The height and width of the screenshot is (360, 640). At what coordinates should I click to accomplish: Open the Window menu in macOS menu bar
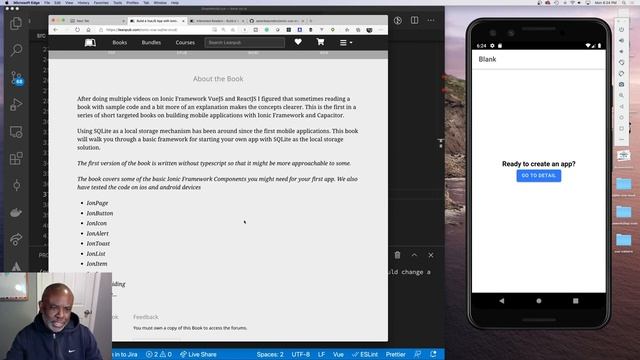(x=160, y=2)
